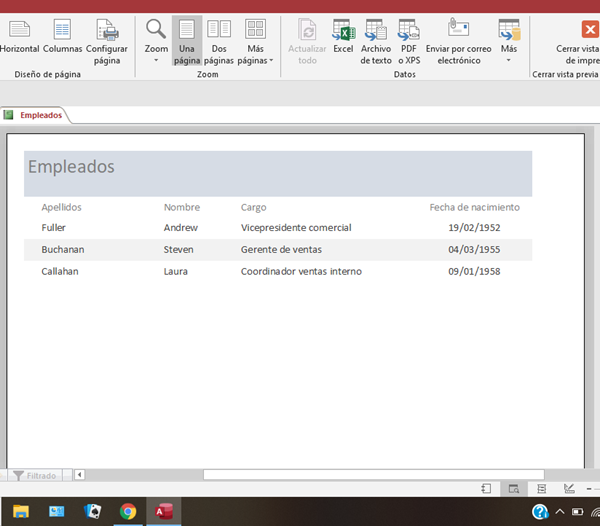This screenshot has width=600, height=526.
Task: Export report as PDF o XPS
Action: (408, 41)
